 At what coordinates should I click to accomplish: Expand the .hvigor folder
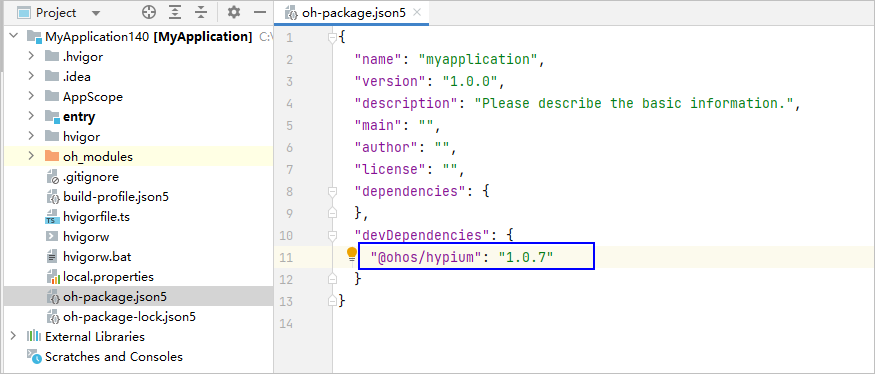[31, 56]
